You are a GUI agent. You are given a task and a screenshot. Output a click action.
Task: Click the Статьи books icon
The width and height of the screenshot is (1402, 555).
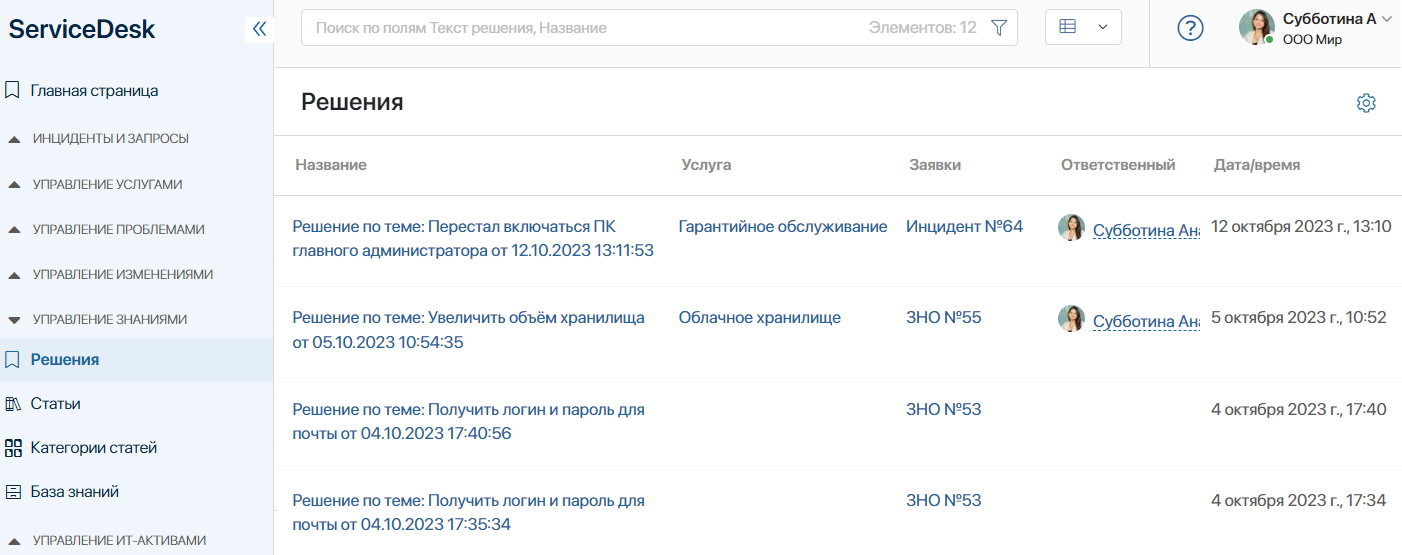coord(13,404)
